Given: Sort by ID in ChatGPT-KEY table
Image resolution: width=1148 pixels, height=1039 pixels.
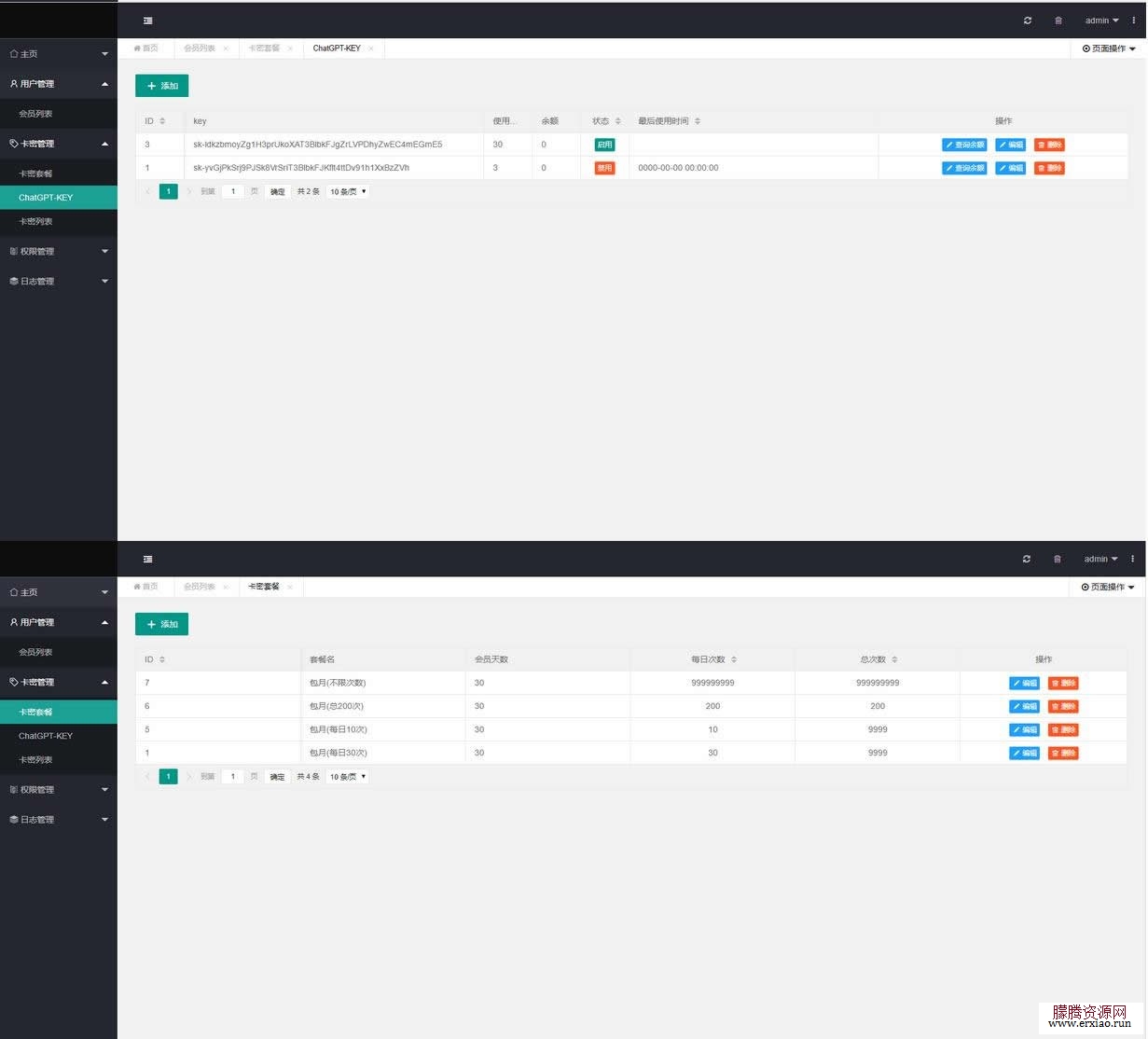Looking at the screenshot, I should (162, 121).
